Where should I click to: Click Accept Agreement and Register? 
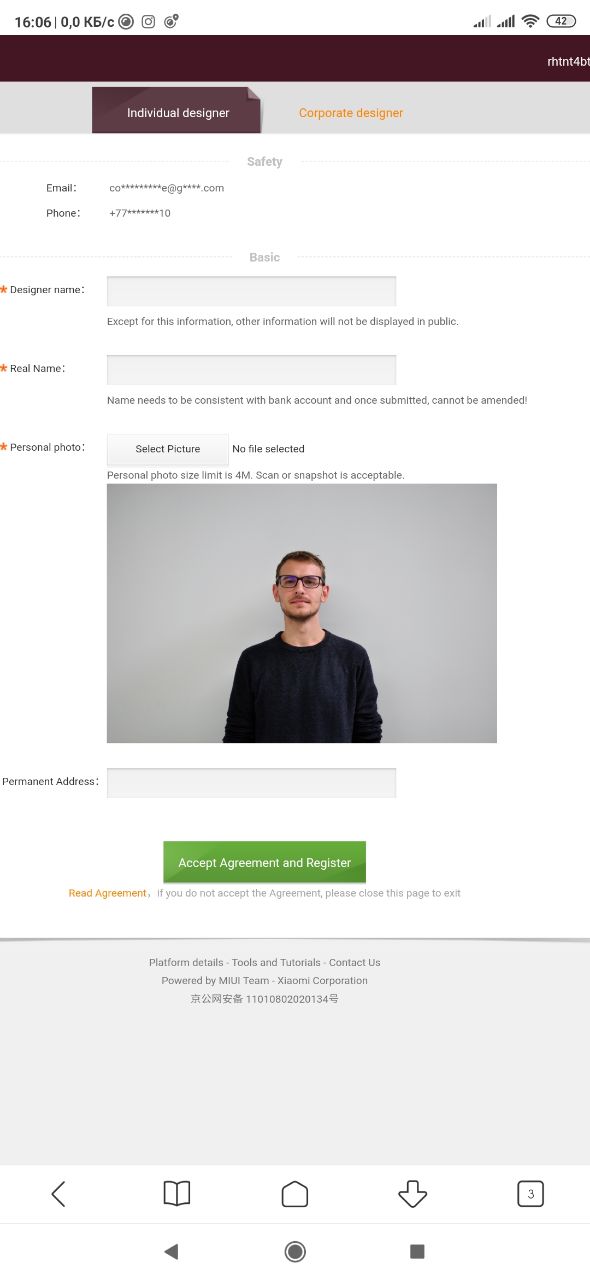point(265,862)
